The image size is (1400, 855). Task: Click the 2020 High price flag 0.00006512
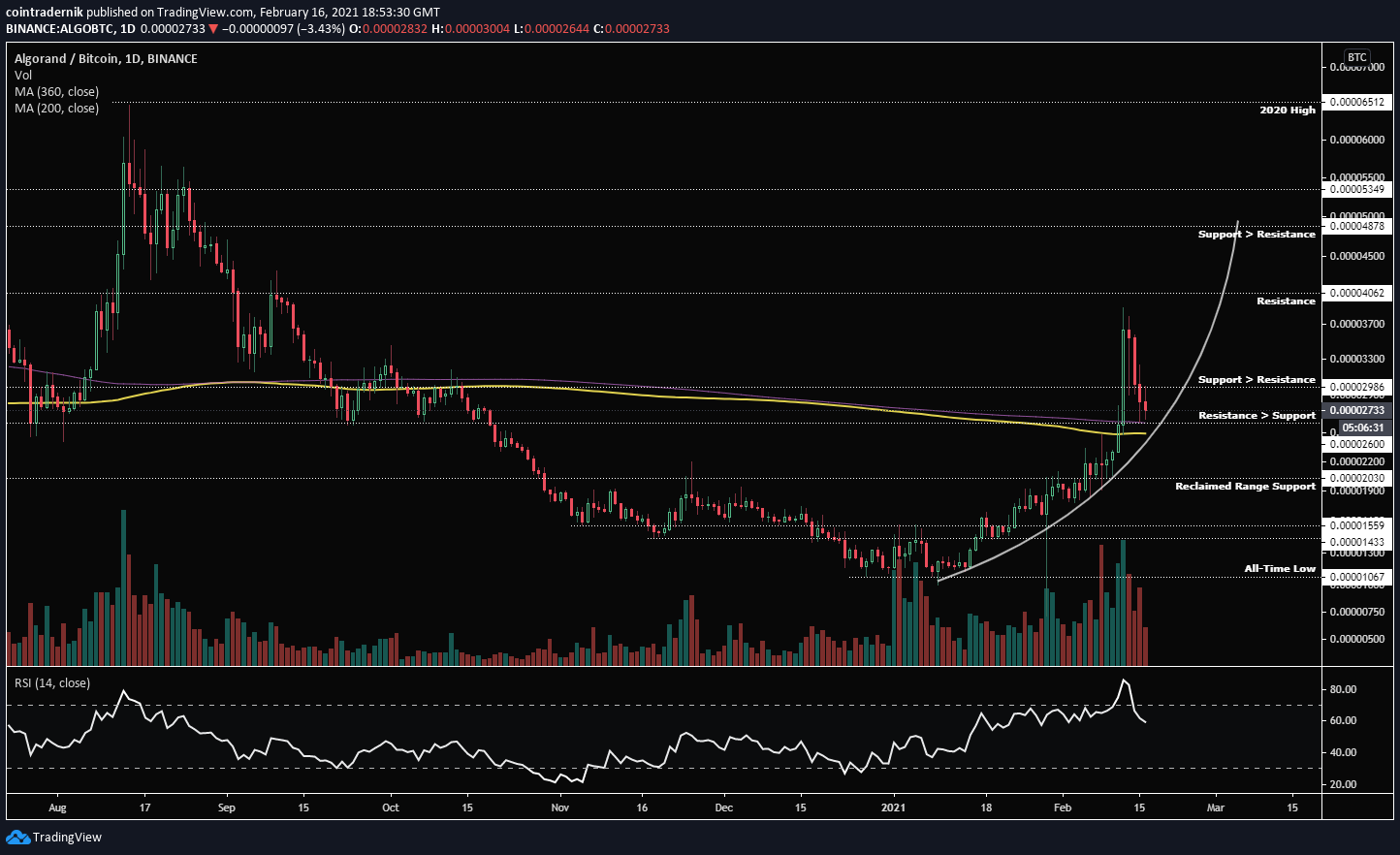tap(1355, 102)
